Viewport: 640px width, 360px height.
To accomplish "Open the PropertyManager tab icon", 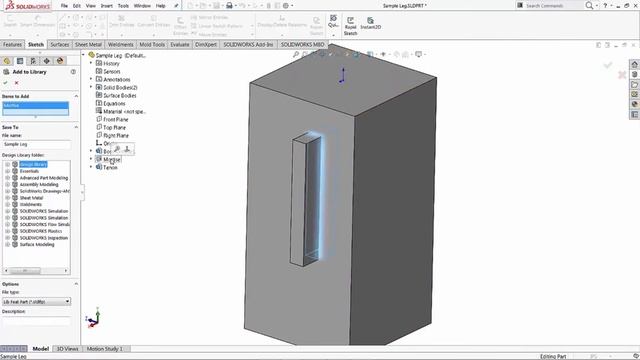I will click(x=20, y=61).
